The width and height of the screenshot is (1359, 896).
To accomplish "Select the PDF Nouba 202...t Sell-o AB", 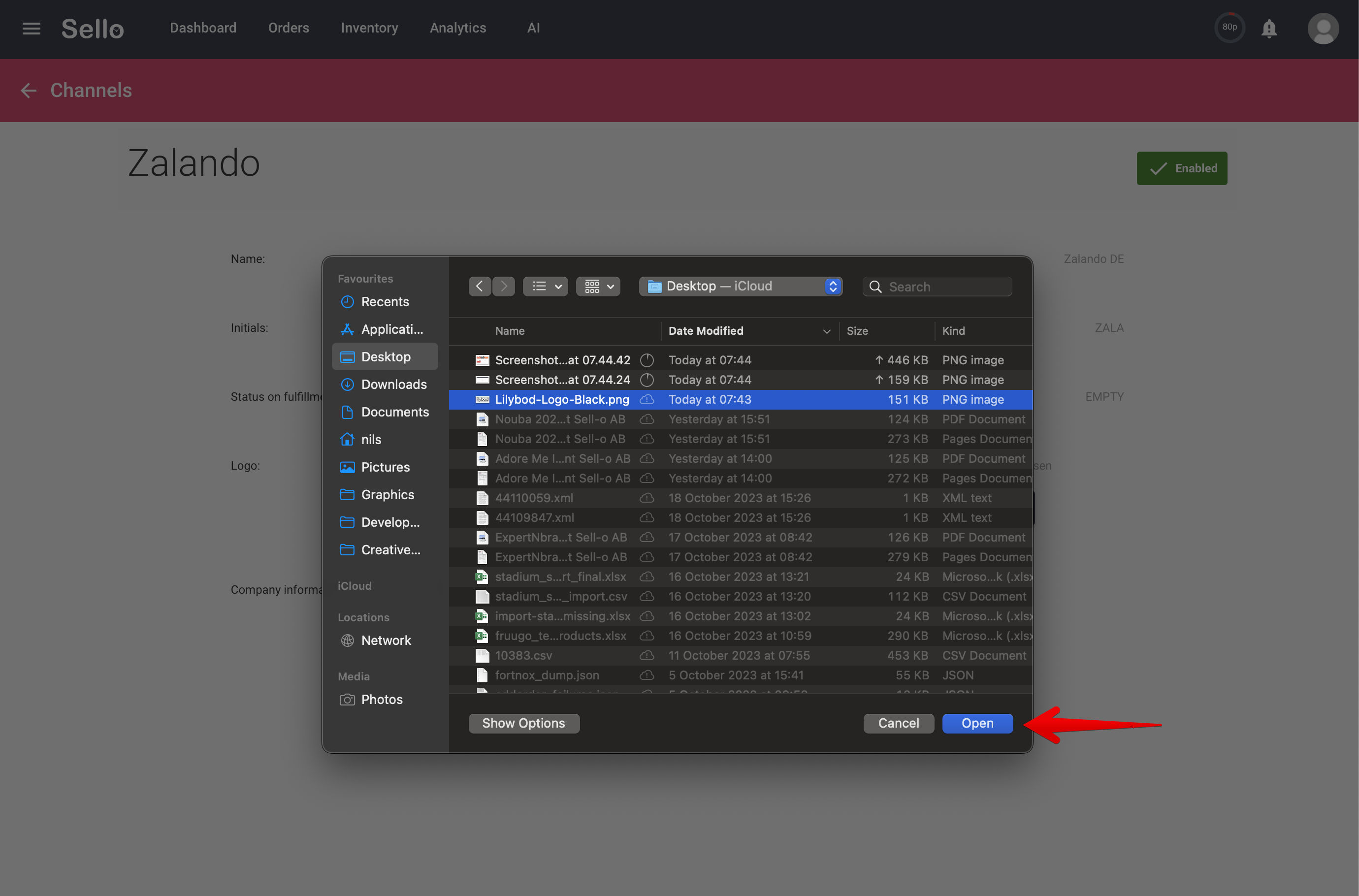I will pos(741,419).
